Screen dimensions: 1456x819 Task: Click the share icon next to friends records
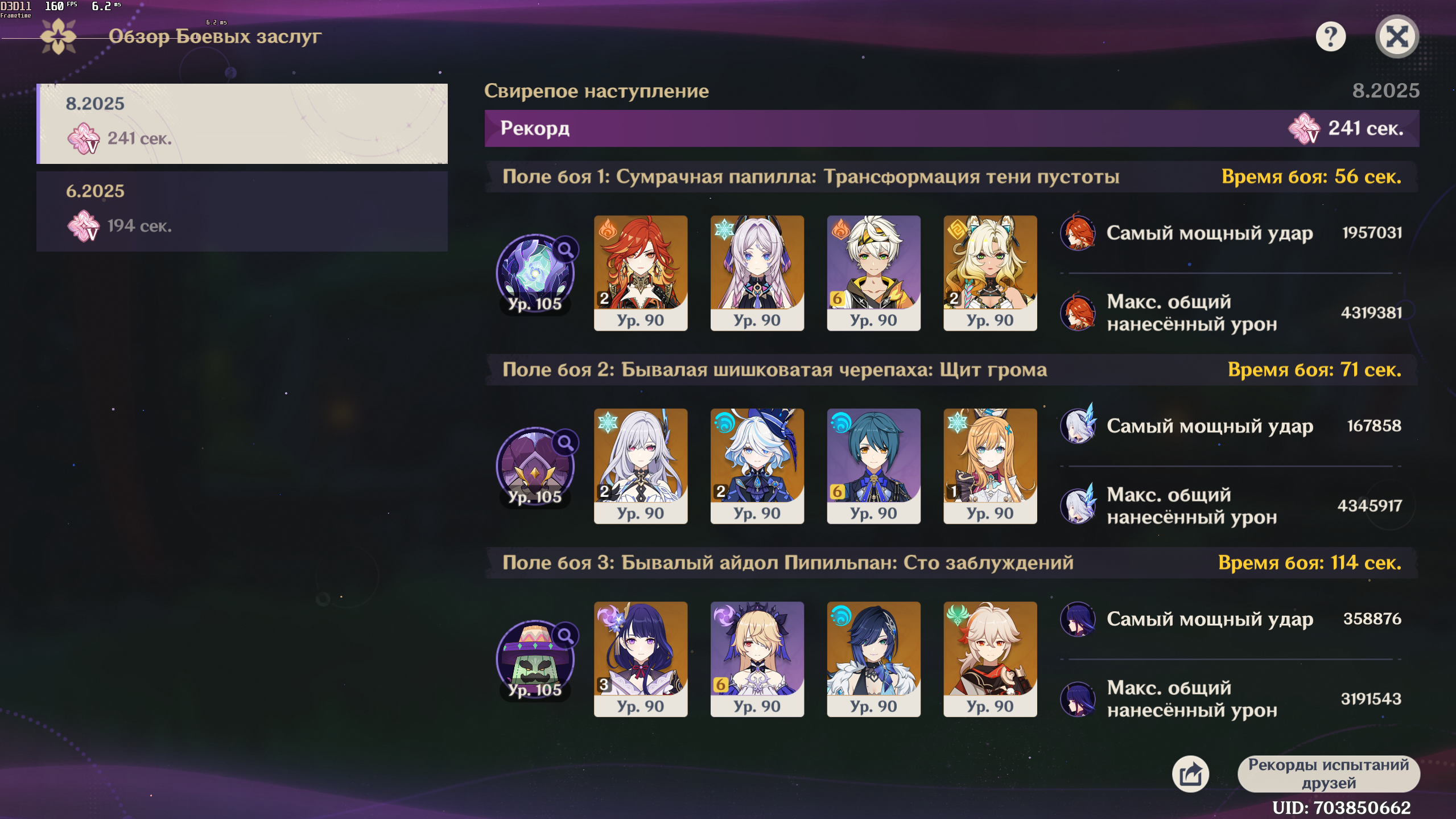pos(1190,774)
